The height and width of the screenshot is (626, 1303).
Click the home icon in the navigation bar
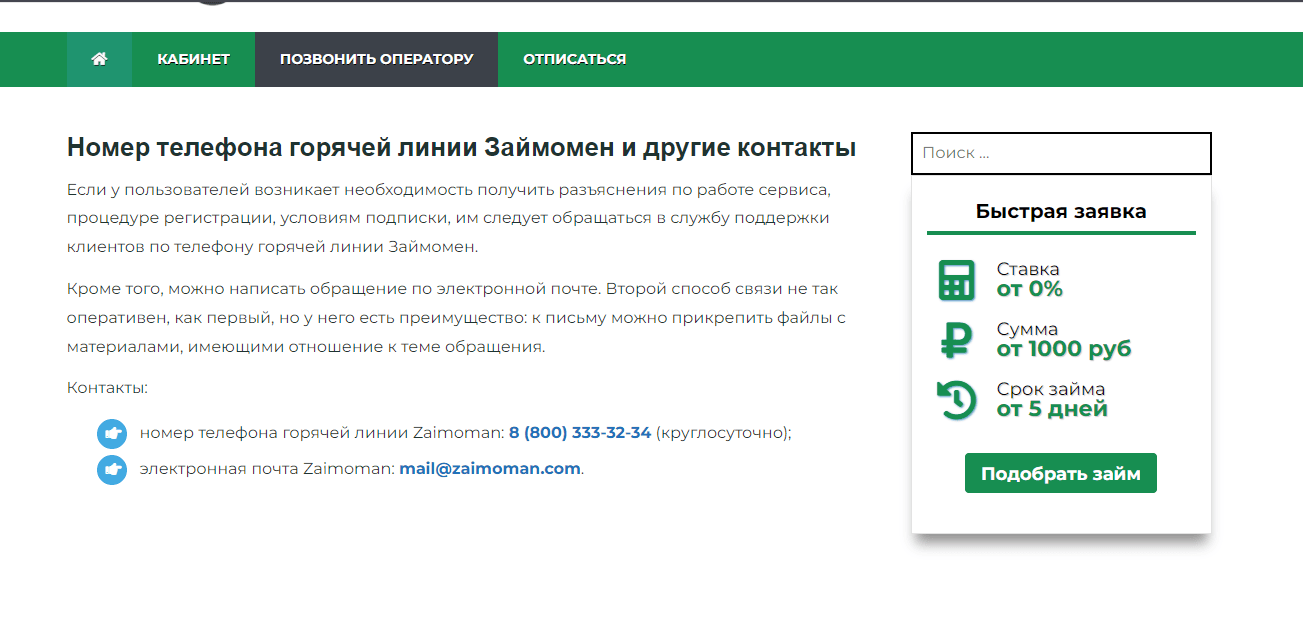tap(98, 59)
